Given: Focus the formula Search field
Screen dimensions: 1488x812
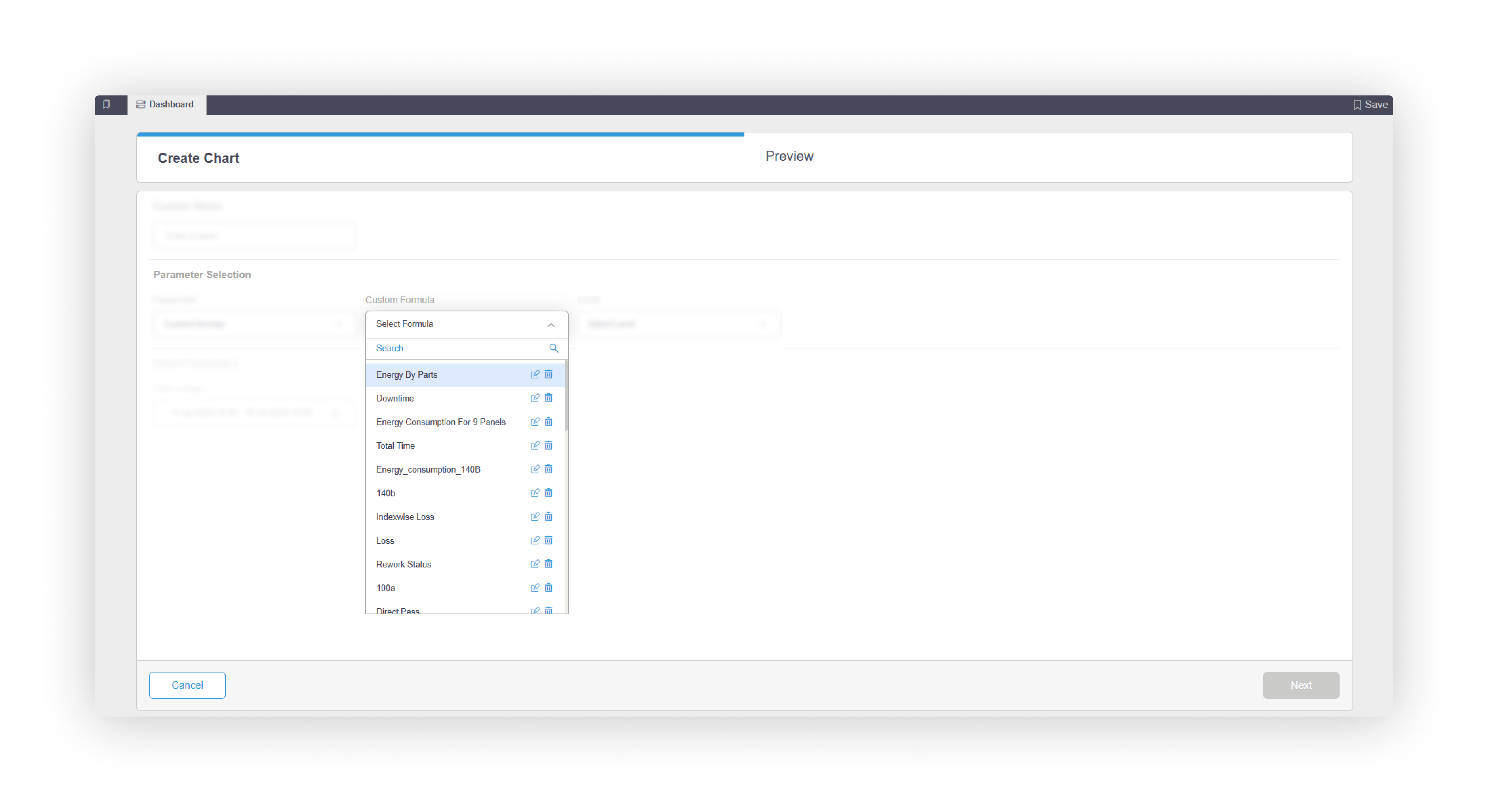Looking at the screenshot, I should (467, 348).
